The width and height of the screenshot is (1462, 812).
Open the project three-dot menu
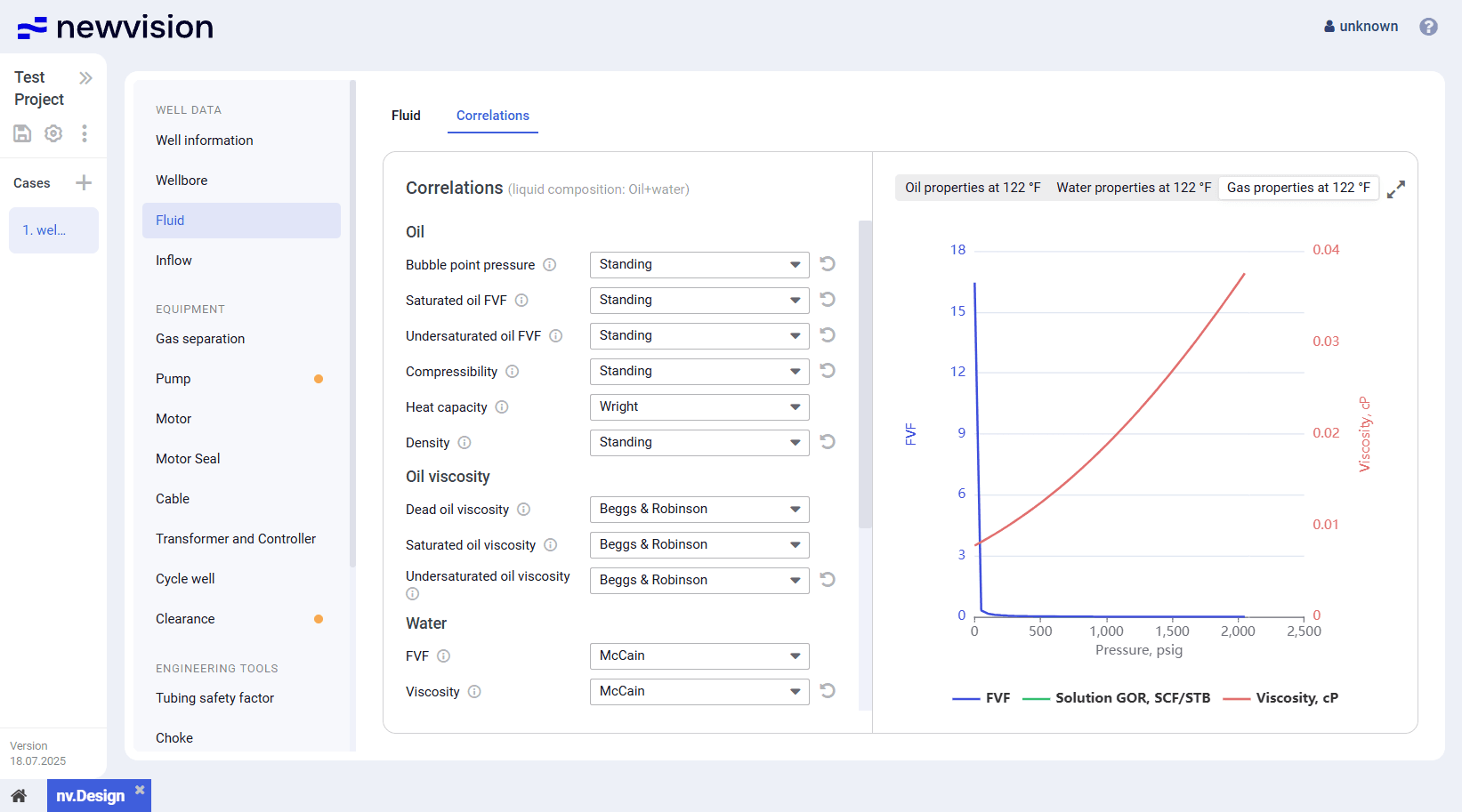[x=85, y=133]
